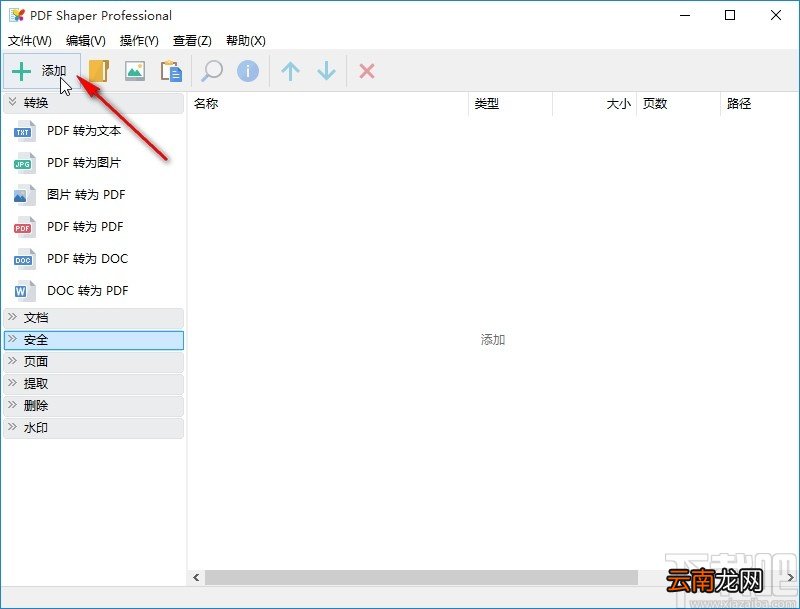Click the JPG file icon
The width and height of the screenshot is (800, 609).
[x=24, y=163]
